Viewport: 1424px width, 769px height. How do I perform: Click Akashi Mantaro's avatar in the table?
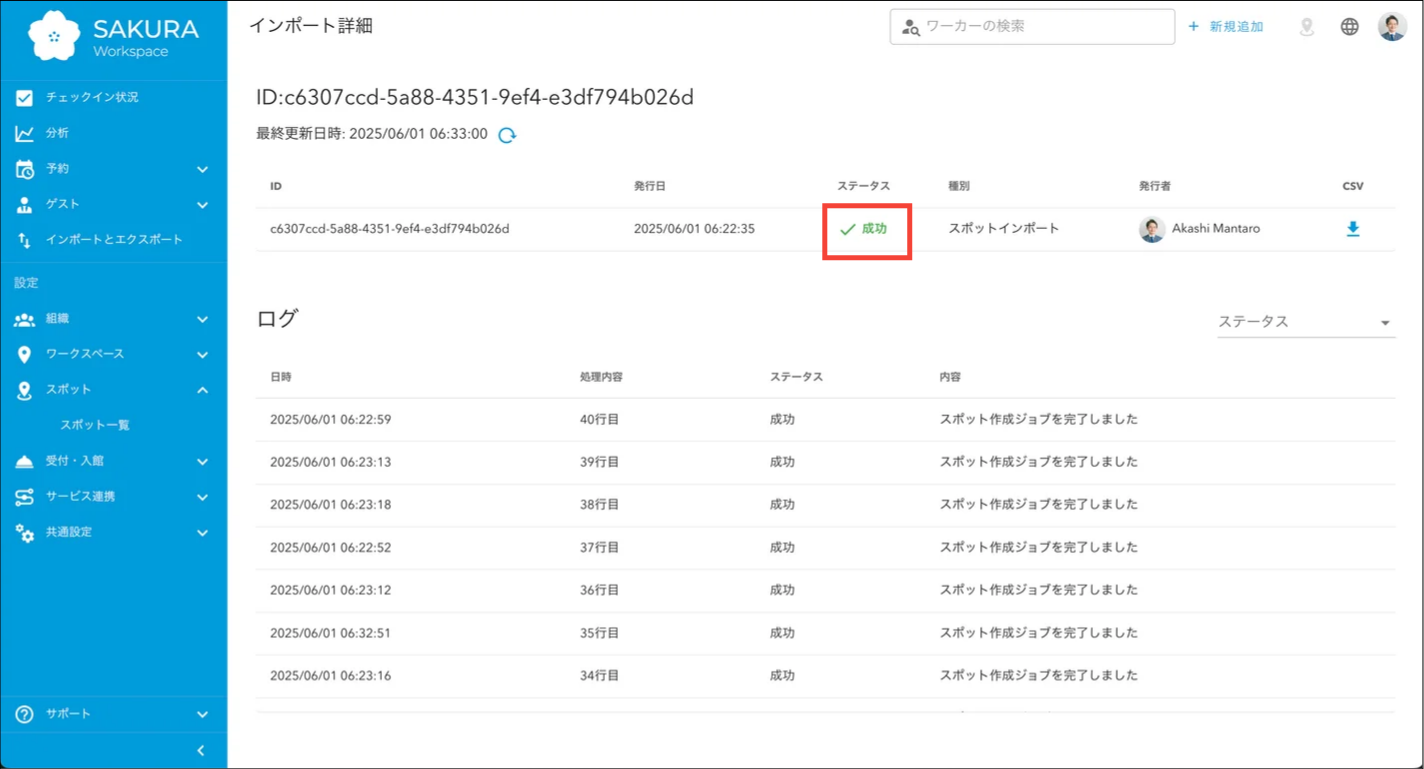pyautogui.click(x=1152, y=229)
